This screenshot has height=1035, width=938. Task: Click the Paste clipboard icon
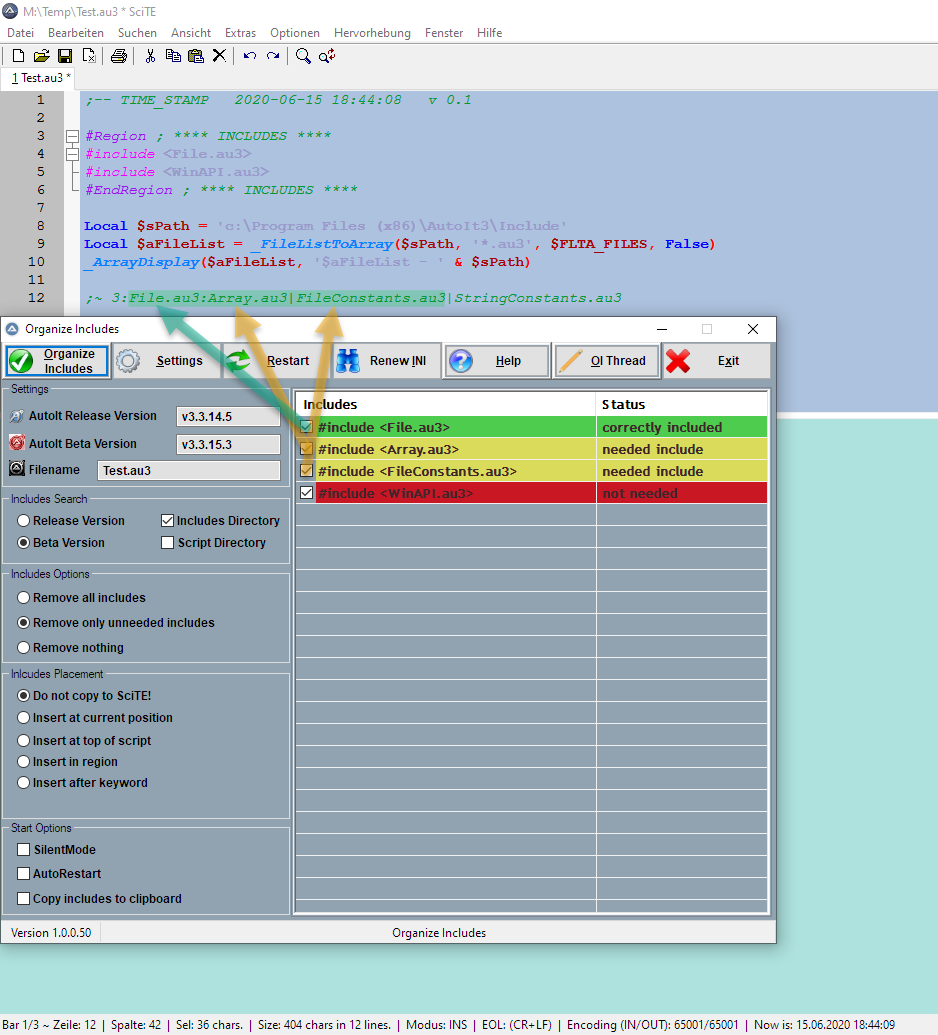click(x=196, y=56)
